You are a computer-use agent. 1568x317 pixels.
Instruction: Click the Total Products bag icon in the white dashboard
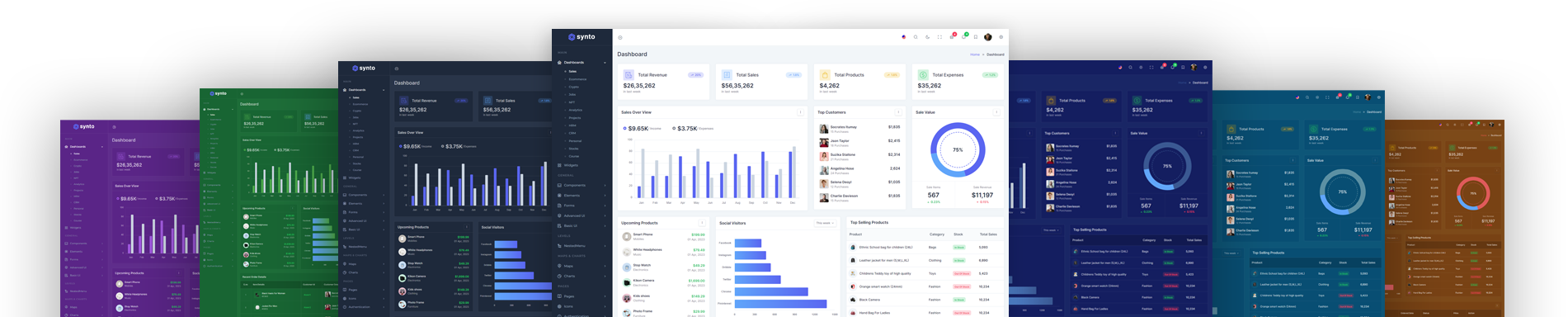[x=825, y=75]
